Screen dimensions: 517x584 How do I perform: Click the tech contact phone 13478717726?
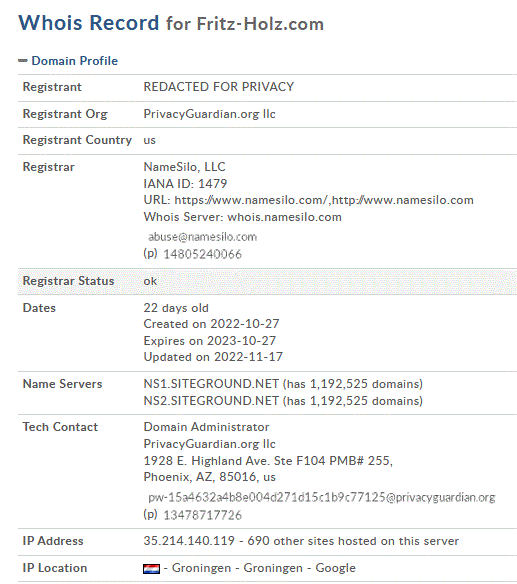click(x=202, y=515)
